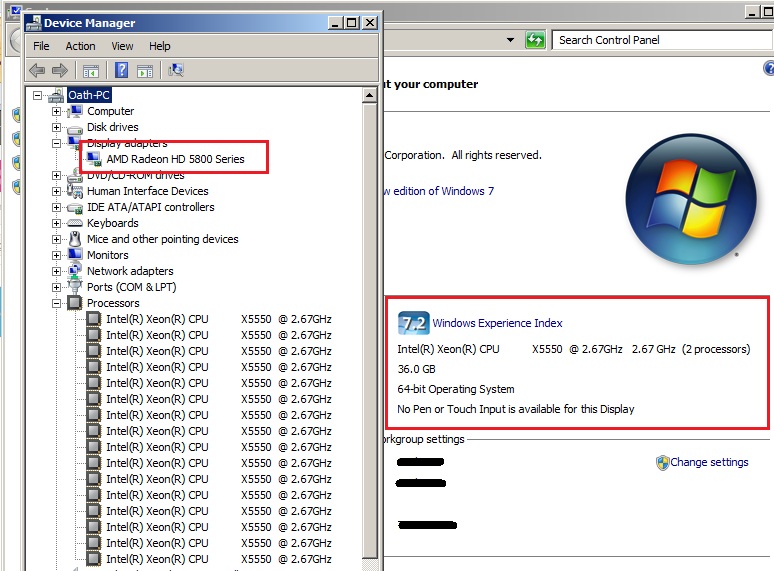
Task: Select the Ports (COM & LPT) label
Action: [x=131, y=287]
